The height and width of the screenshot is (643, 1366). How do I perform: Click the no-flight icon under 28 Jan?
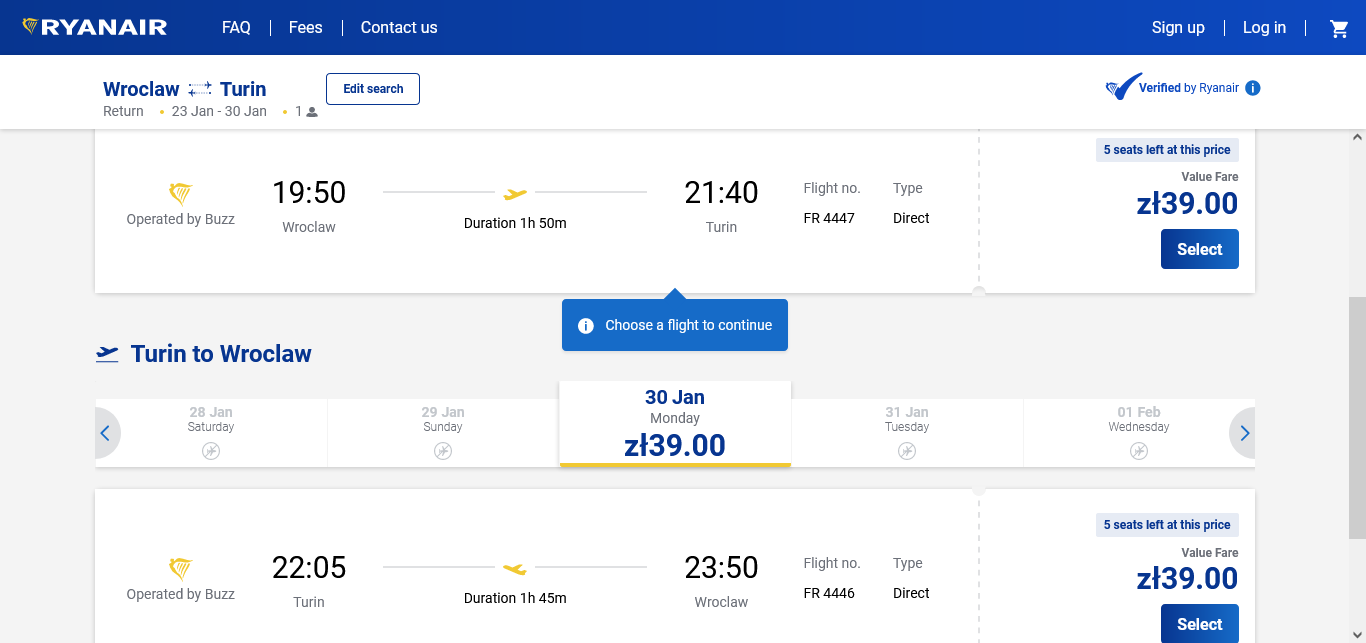click(211, 451)
